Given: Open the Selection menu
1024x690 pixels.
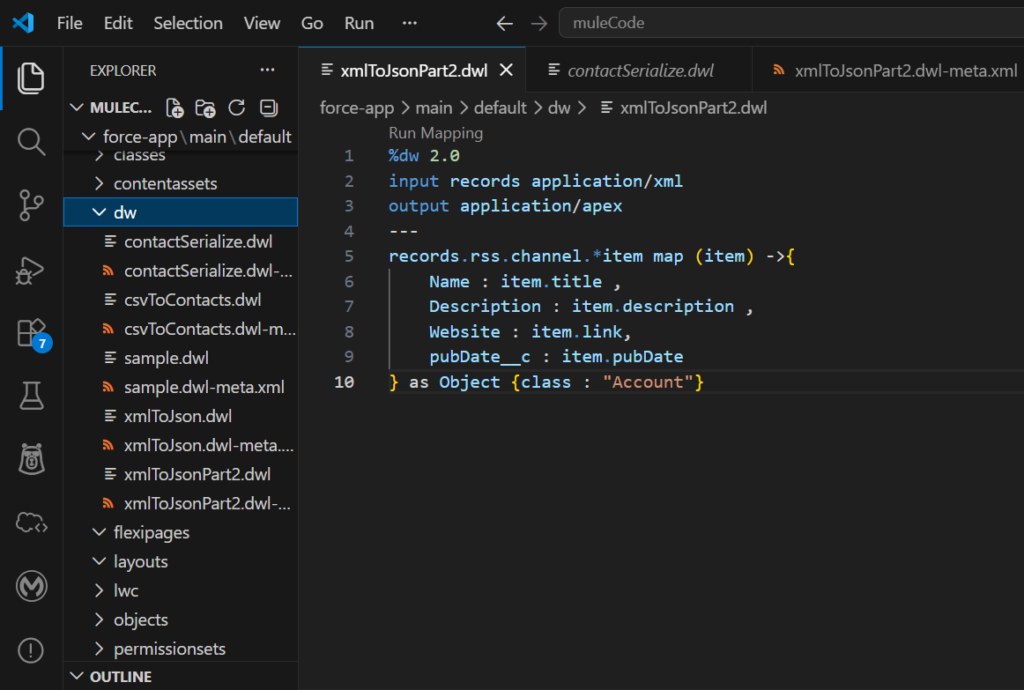Looking at the screenshot, I should pyautogui.click(x=188, y=23).
